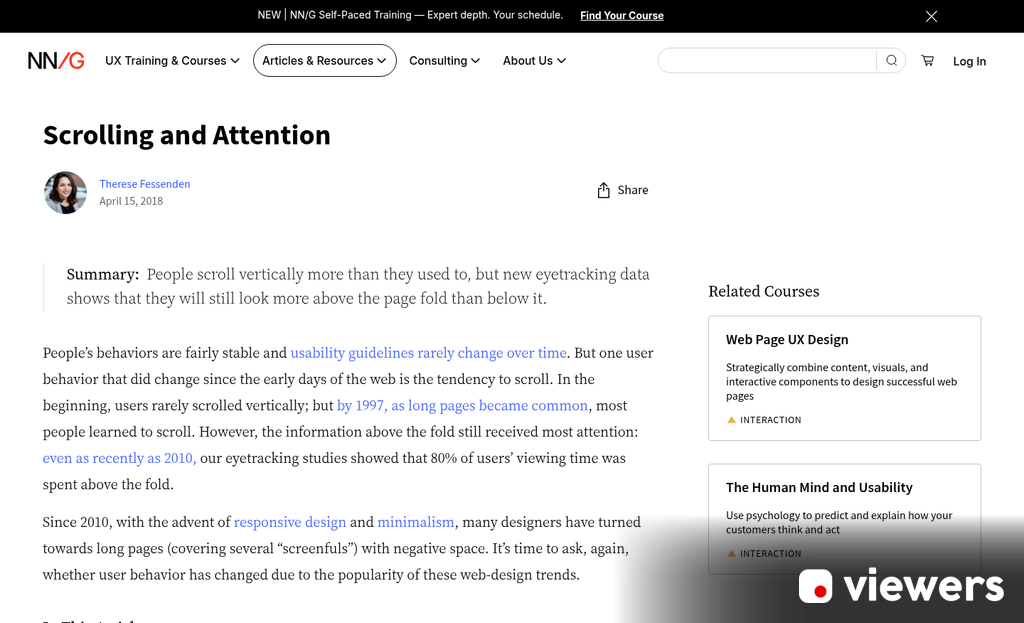Open the 'responsive design' link
Image resolution: width=1024 pixels, height=623 pixels.
tap(289, 522)
